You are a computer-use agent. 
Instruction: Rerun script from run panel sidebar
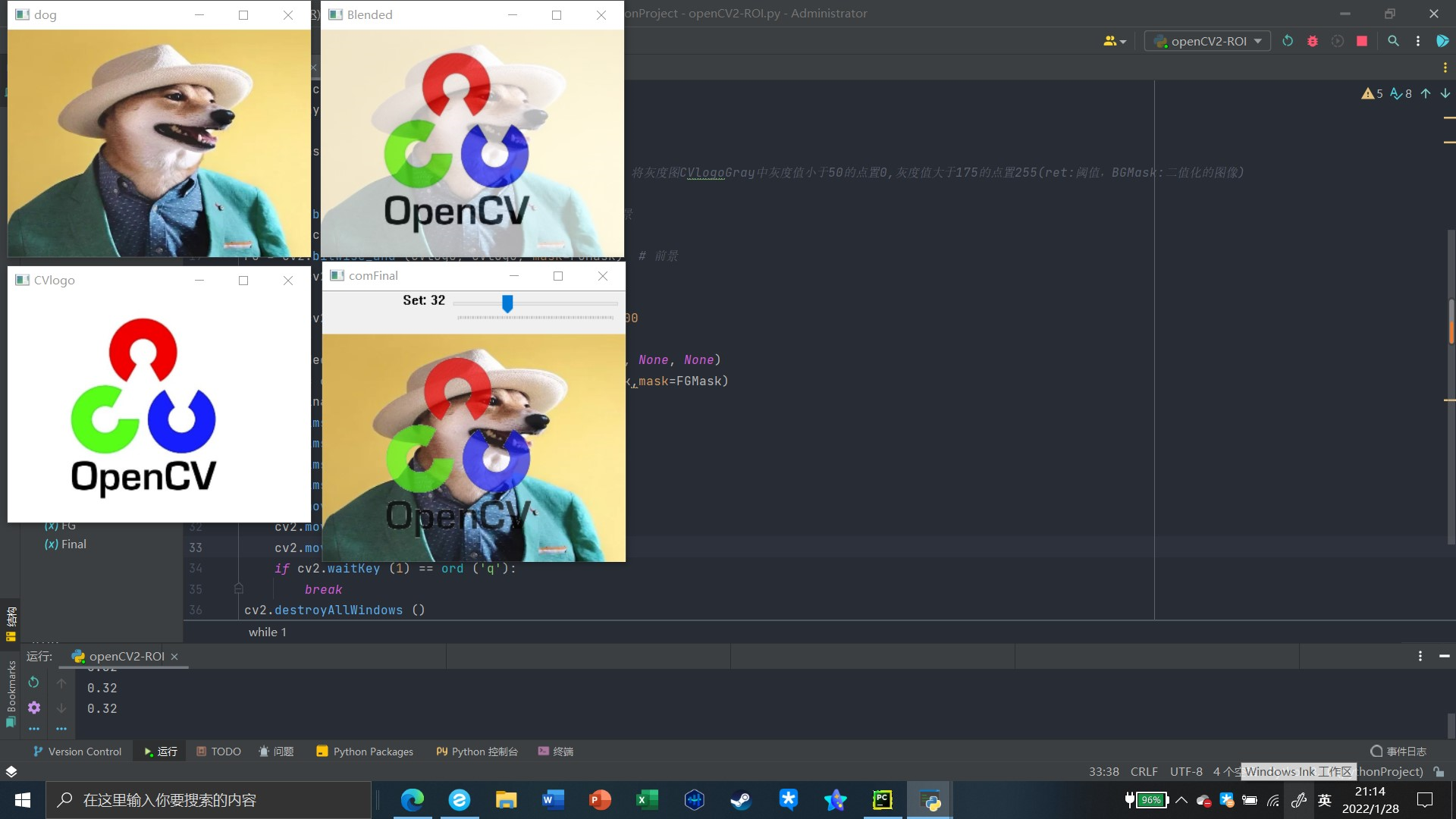(33, 682)
